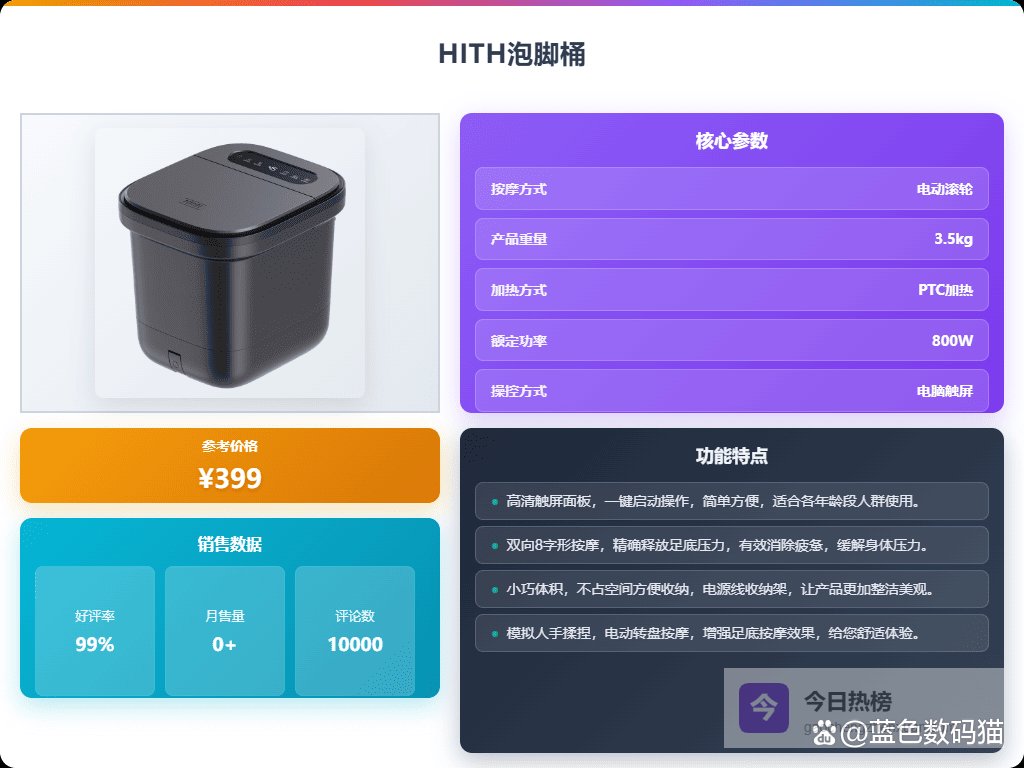The image size is (1024, 768).
Task: Click the 评论数 10000 stat tile
Action: click(355, 631)
